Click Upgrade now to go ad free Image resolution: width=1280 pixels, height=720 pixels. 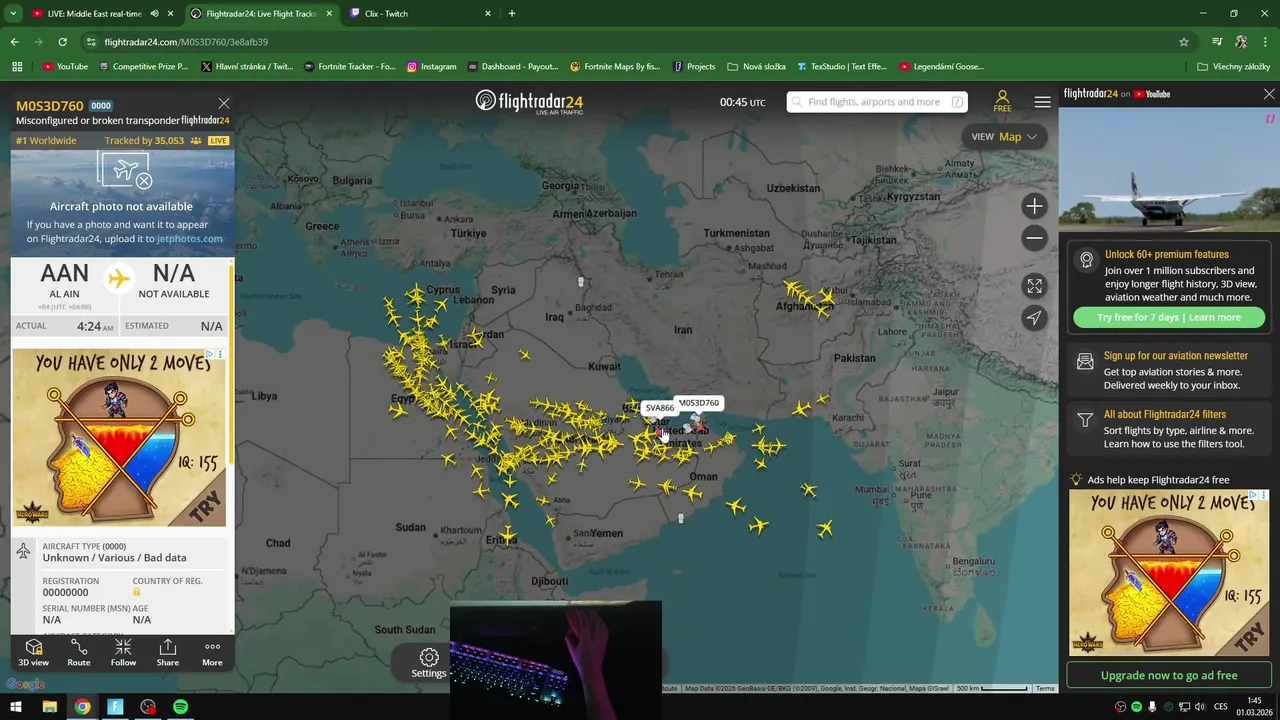(x=1168, y=675)
